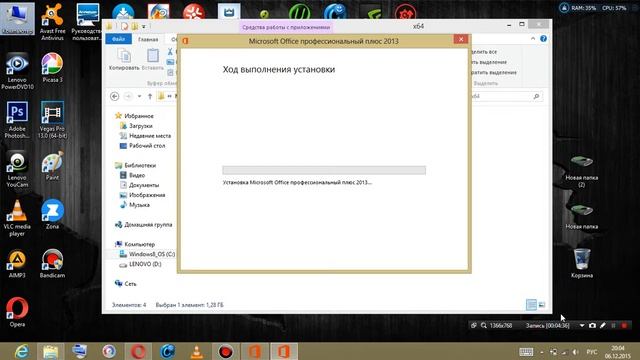Take screenshot with Bandicam camera icon
640x360 pixels.
(x=592, y=325)
